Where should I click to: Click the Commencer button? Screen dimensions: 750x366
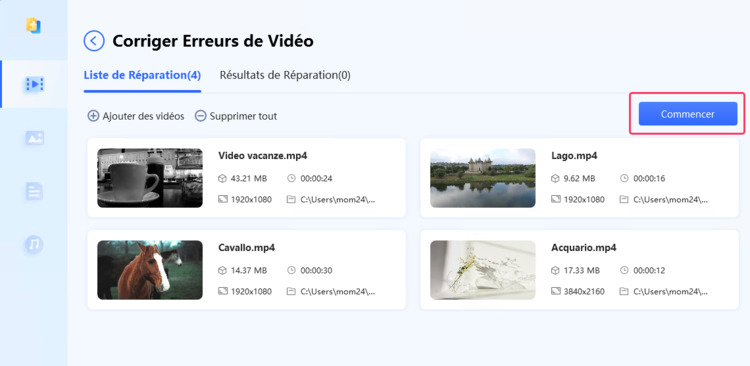click(x=688, y=114)
